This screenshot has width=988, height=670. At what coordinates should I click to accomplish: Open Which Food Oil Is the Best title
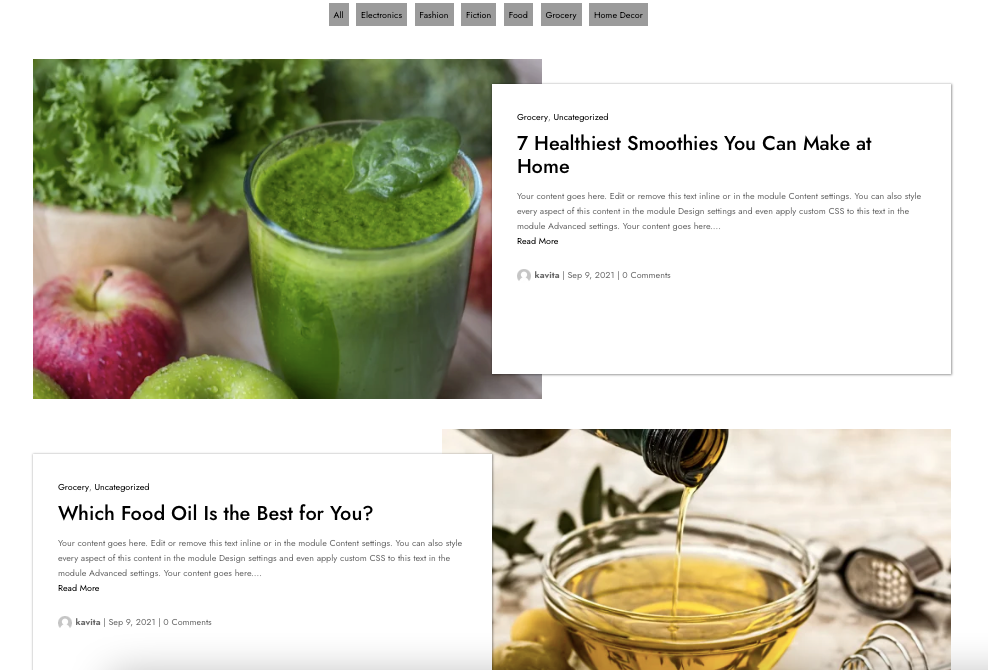[215, 514]
